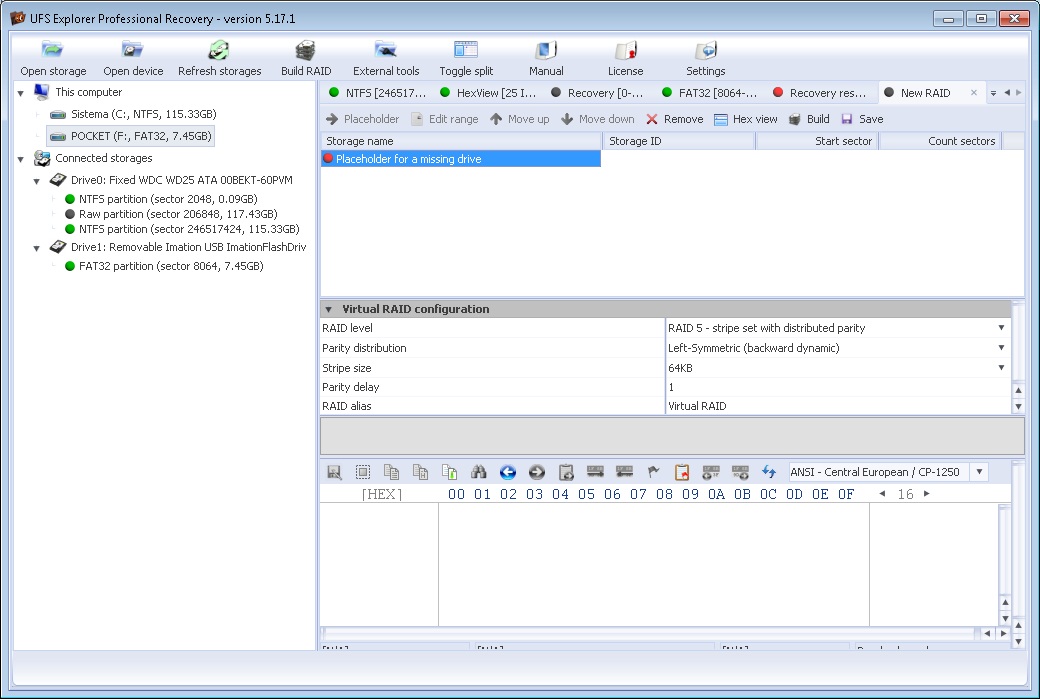Screen dimensions: 1040x699
Task: Decrease hex bytes-per-row with left arrow
Action: coord(882,493)
